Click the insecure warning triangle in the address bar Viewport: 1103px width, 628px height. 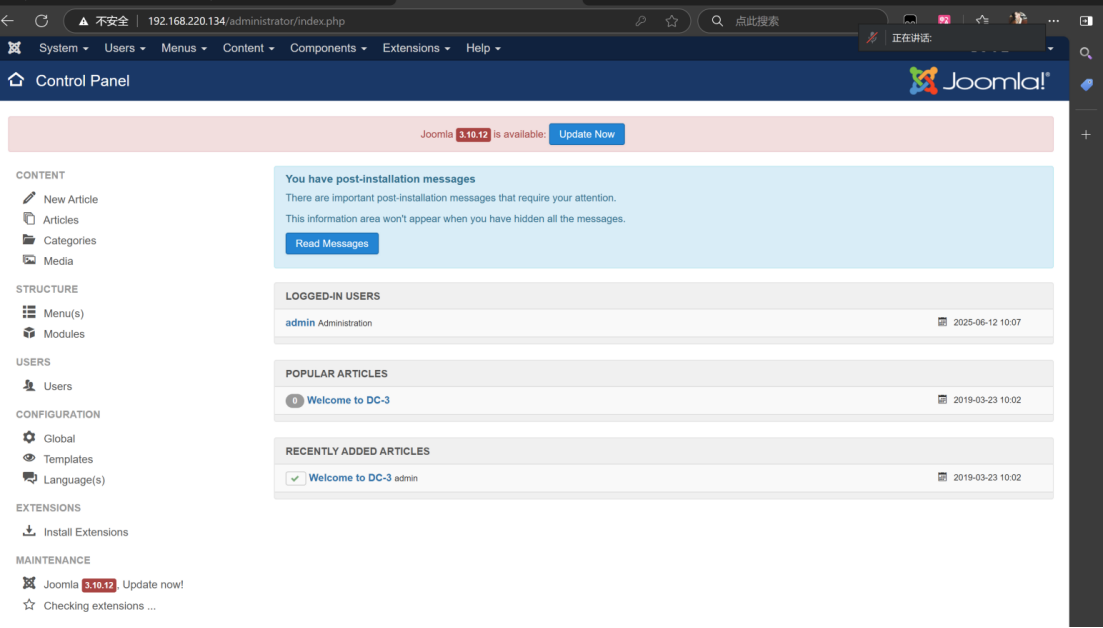pos(84,21)
